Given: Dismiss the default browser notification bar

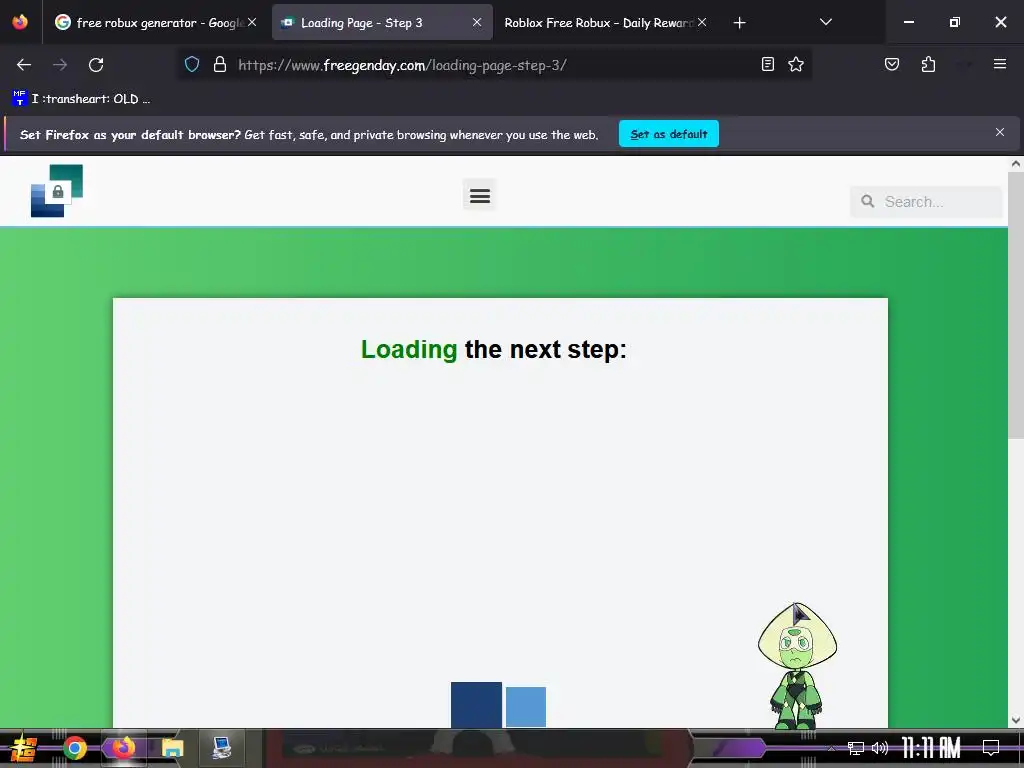Looking at the screenshot, I should click(999, 133).
